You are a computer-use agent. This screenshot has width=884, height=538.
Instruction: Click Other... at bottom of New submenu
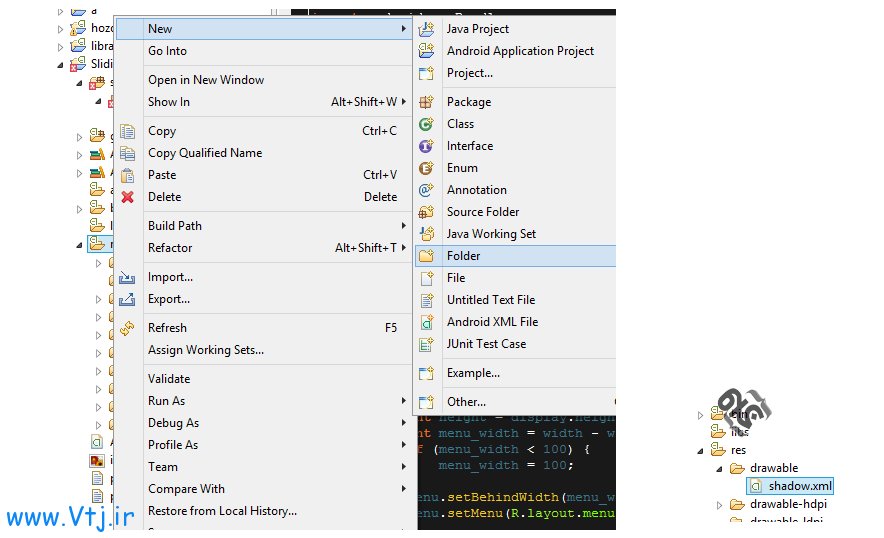pyautogui.click(x=466, y=402)
